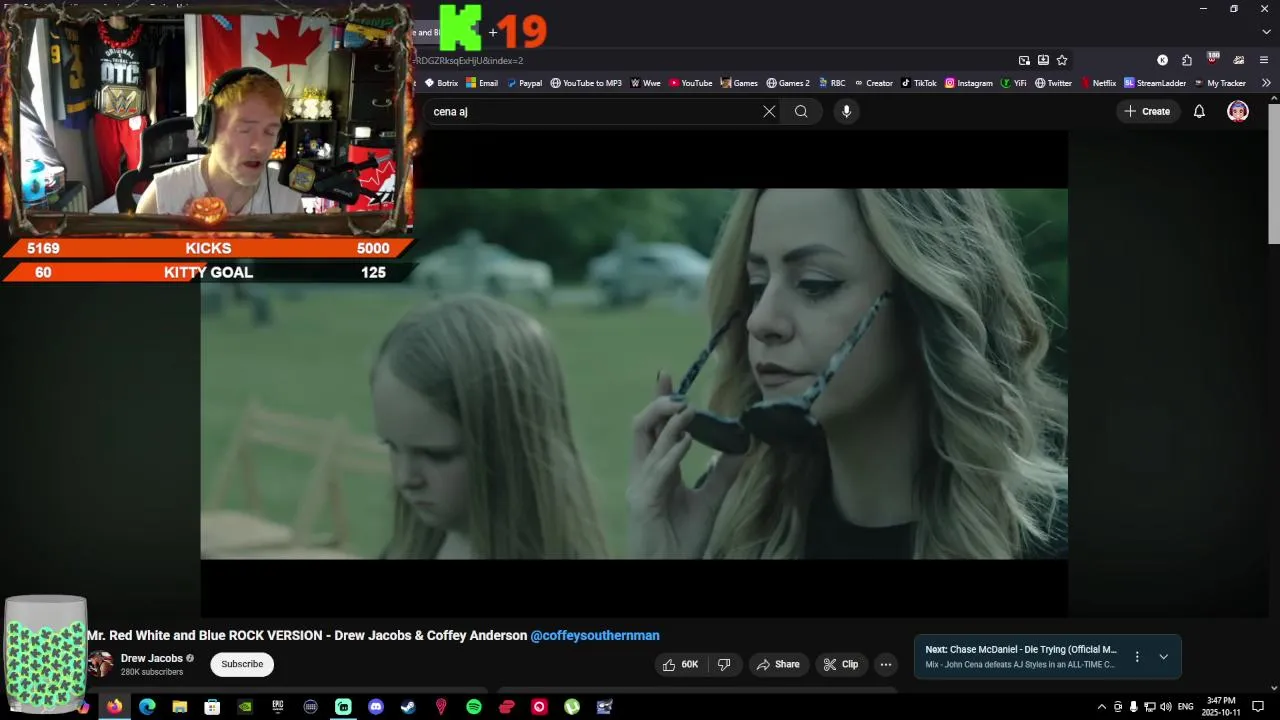The height and width of the screenshot is (720, 1280).
Task: Clear the YouTube search box text
Action: (x=769, y=112)
